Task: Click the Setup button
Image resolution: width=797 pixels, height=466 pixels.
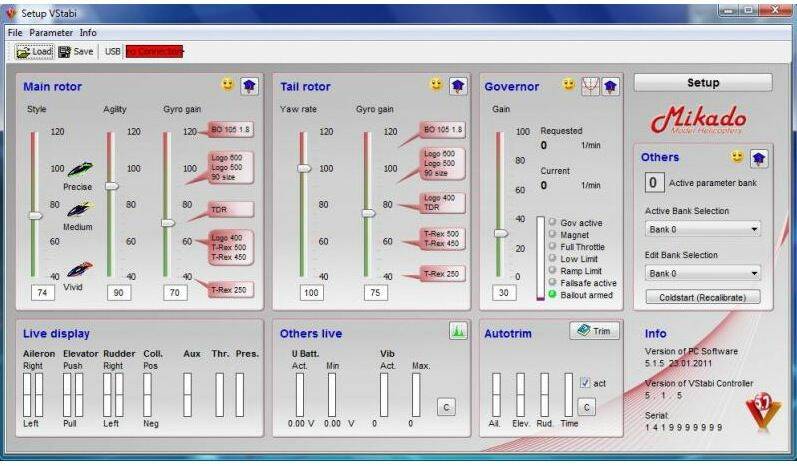Action: pos(702,83)
